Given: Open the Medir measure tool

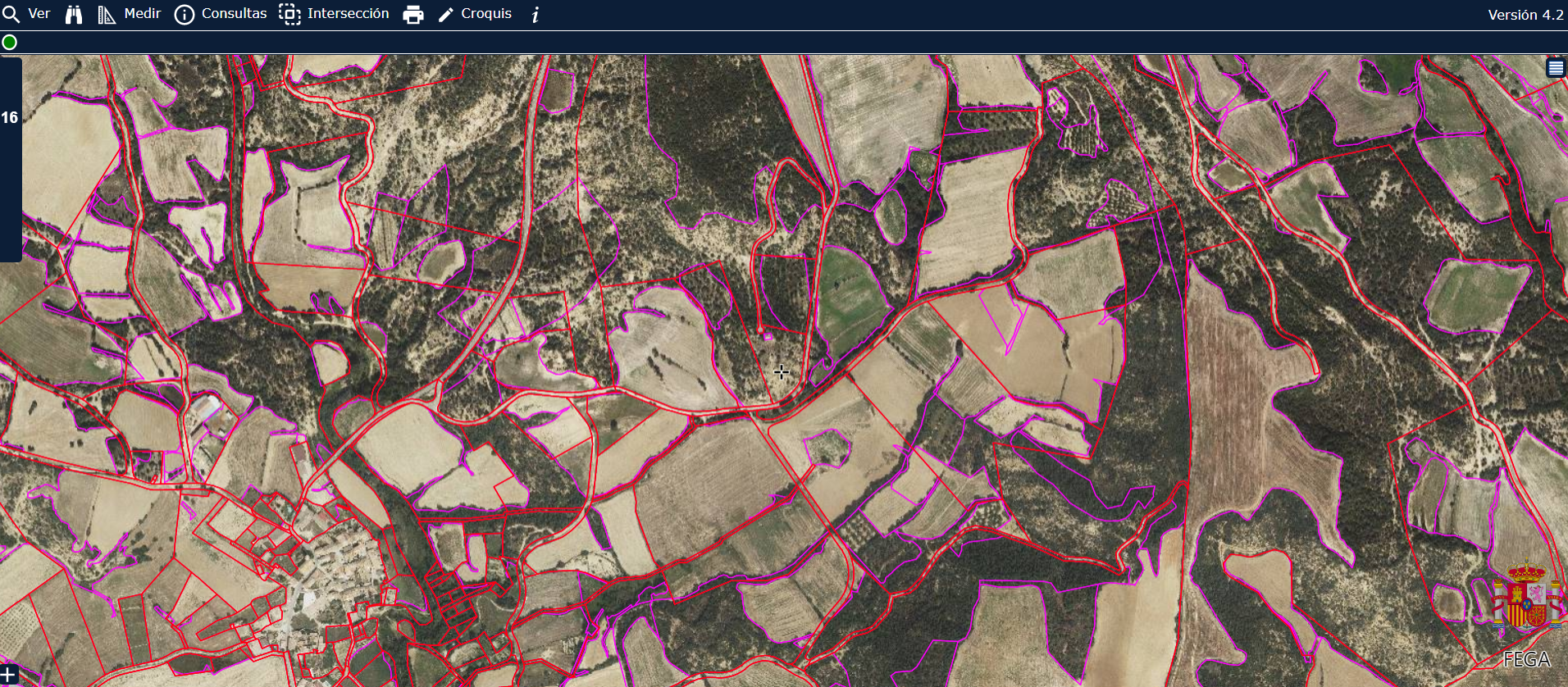Looking at the screenshot, I should point(130,14).
